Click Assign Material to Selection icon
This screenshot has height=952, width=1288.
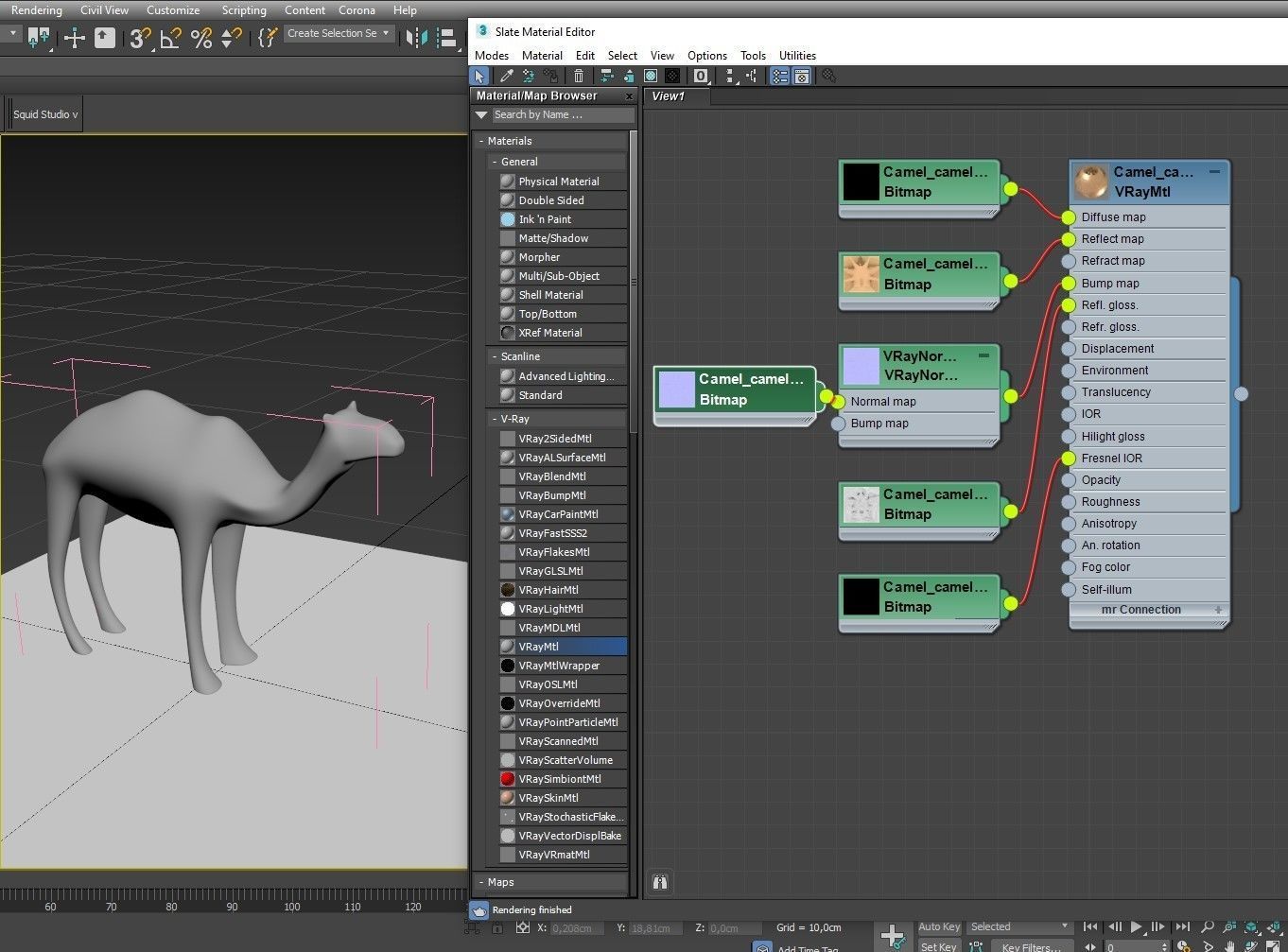pyautogui.click(x=550, y=77)
